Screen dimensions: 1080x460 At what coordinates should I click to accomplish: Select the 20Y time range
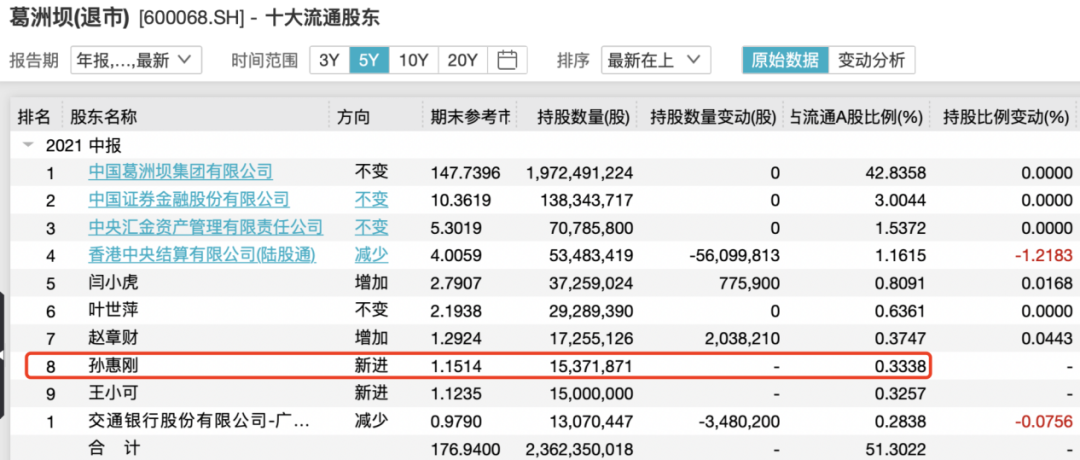click(463, 60)
